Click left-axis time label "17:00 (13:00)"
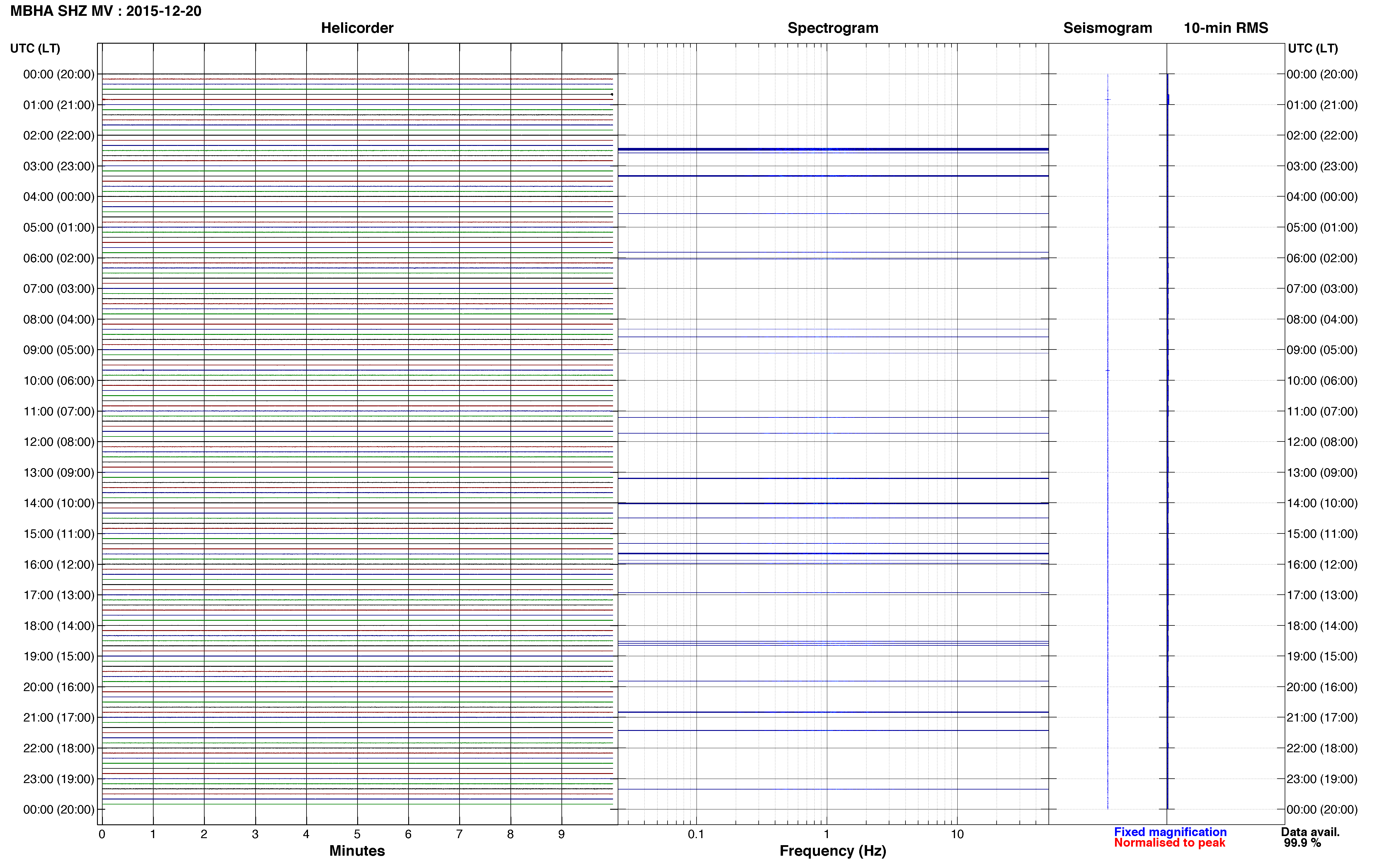1389x868 pixels. (x=59, y=595)
